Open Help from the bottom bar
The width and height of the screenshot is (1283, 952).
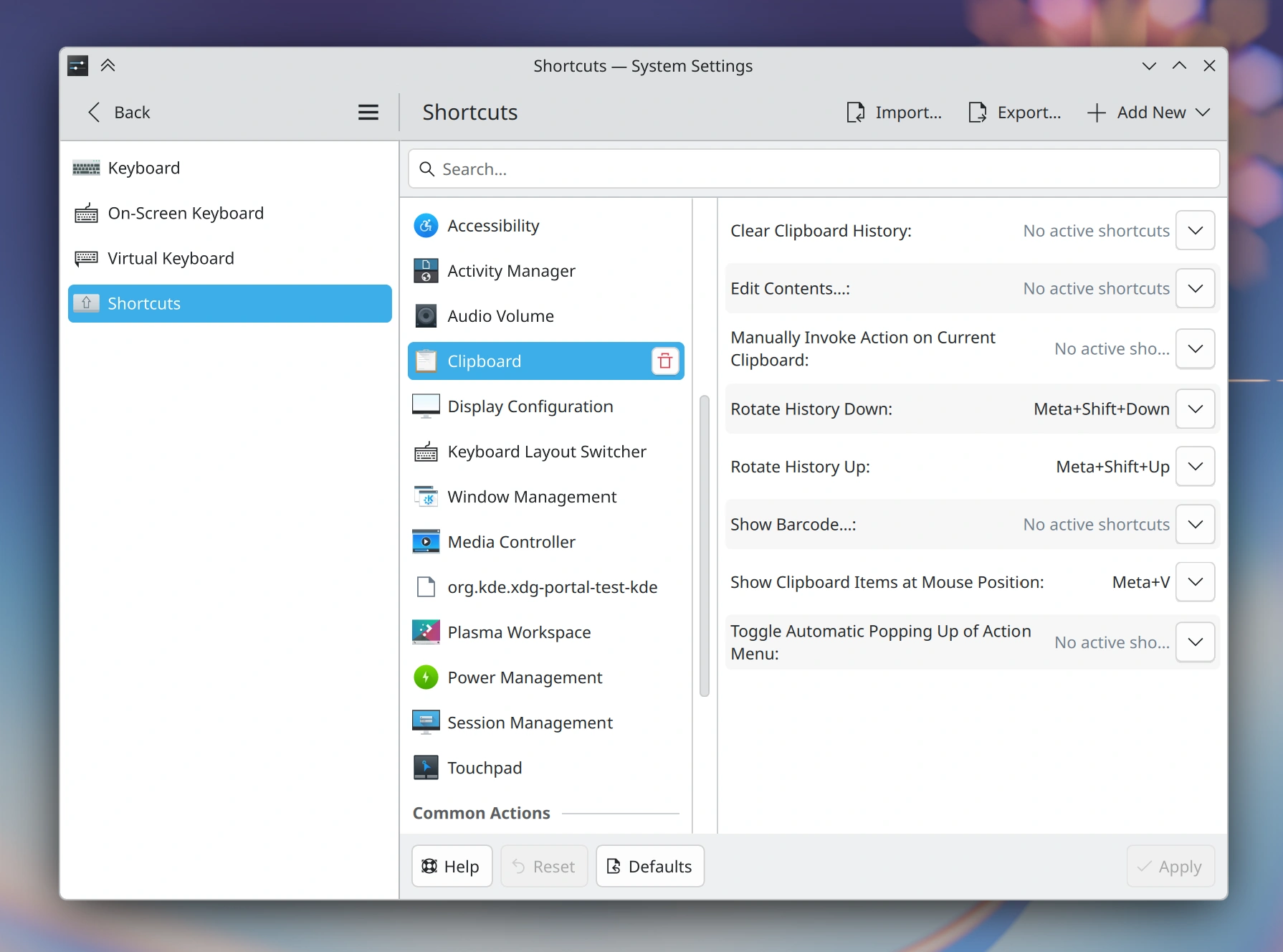[452, 866]
